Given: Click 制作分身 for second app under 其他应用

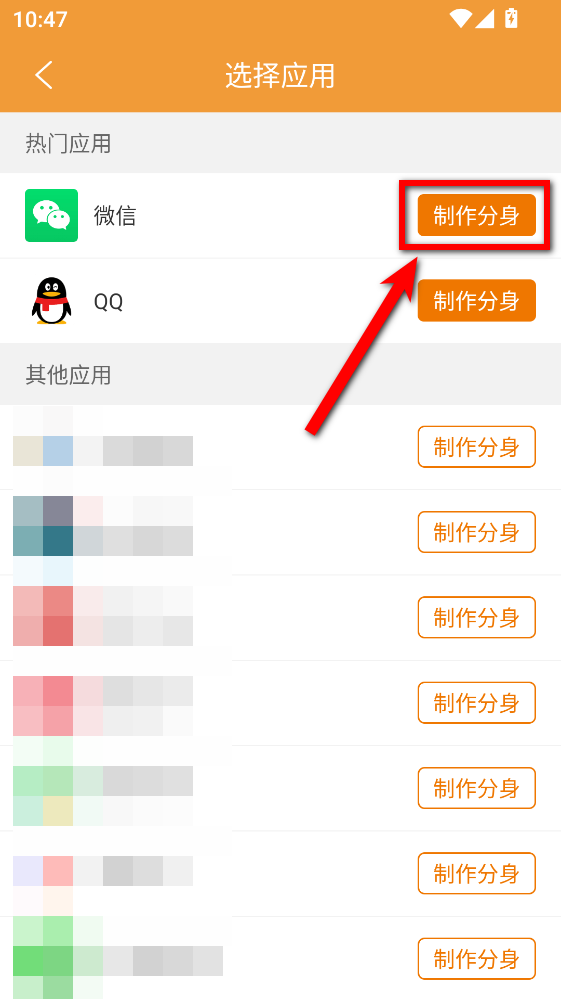Looking at the screenshot, I should (x=476, y=531).
